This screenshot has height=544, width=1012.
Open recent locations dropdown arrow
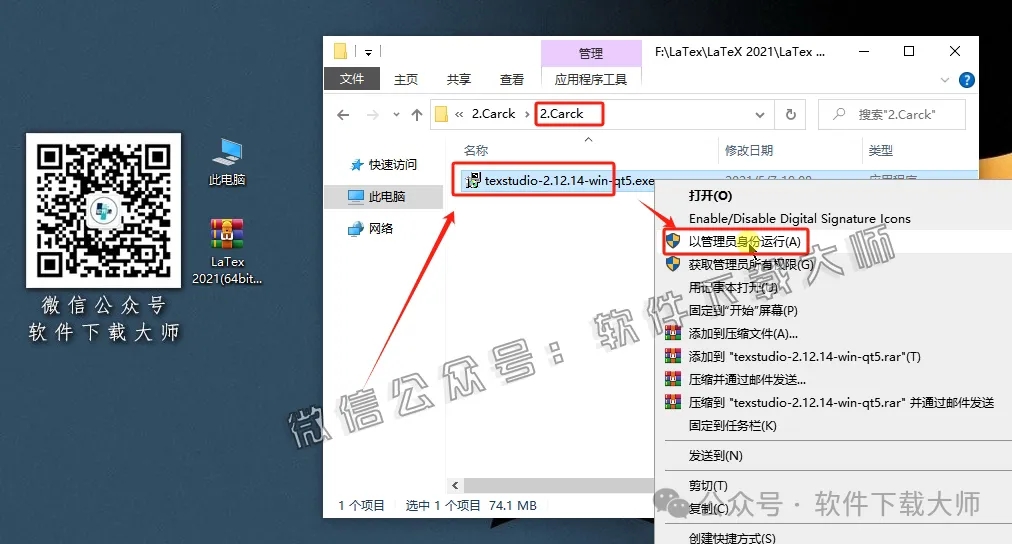[396, 115]
